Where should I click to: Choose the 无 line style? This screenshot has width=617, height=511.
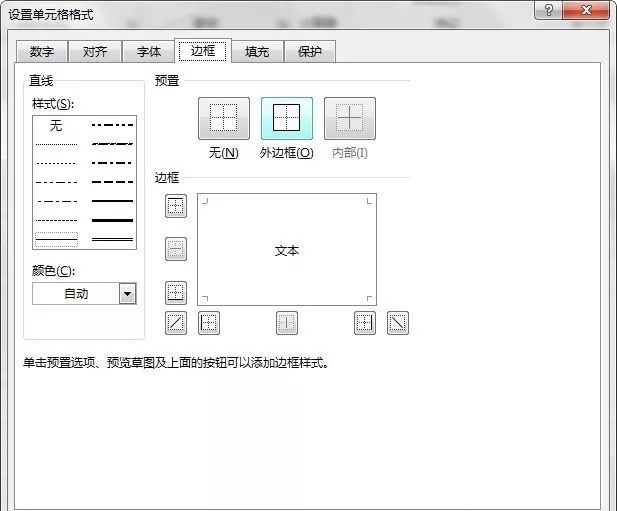click(x=56, y=126)
